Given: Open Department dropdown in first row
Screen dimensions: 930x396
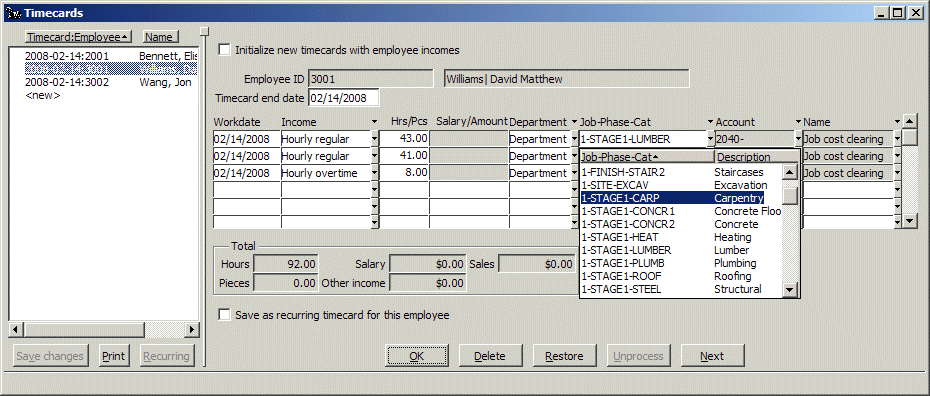Looking at the screenshot, I should point(574,139).
